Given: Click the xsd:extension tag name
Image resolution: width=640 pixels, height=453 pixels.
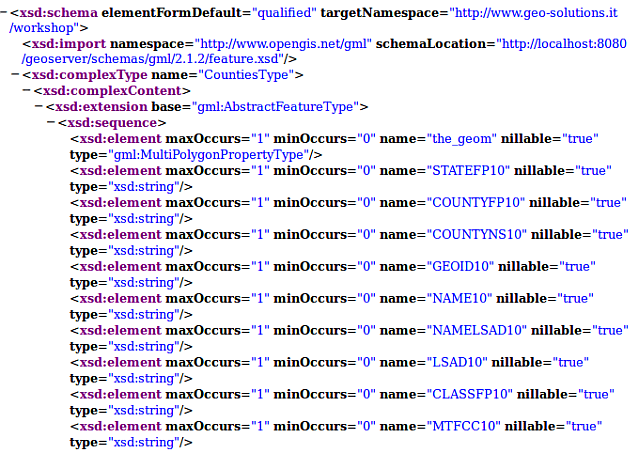Looking at the screenshot, I should [101, 107].
